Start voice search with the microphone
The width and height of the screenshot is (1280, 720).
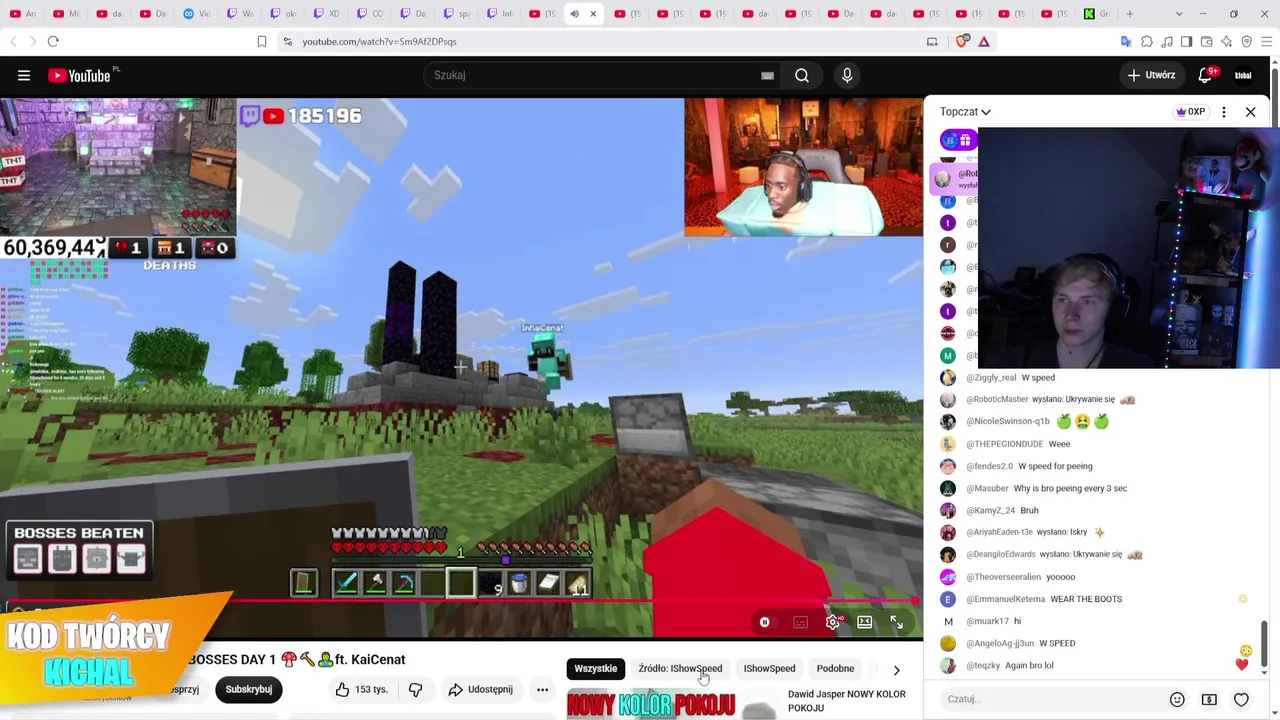pyautogui.click(x=847, y=75)
